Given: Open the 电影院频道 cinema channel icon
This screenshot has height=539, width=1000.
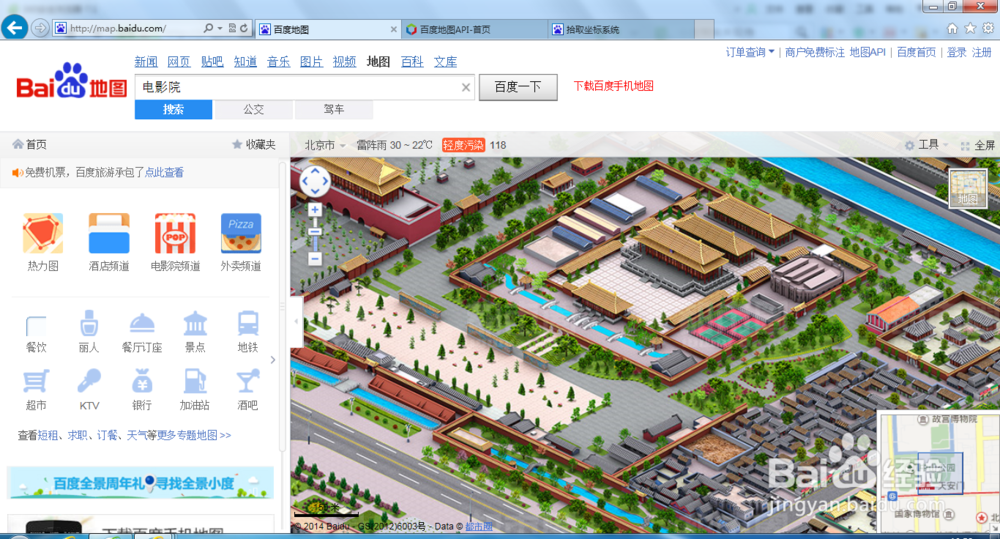Looking at the screenshot, I should (x=175, y=233).
